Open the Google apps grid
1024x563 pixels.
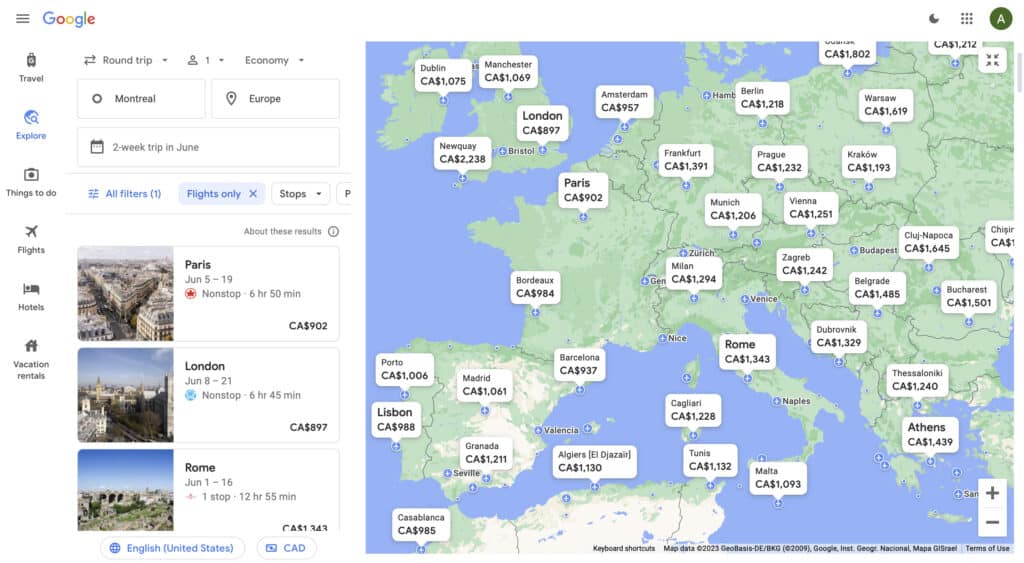(x=966, y=19)
